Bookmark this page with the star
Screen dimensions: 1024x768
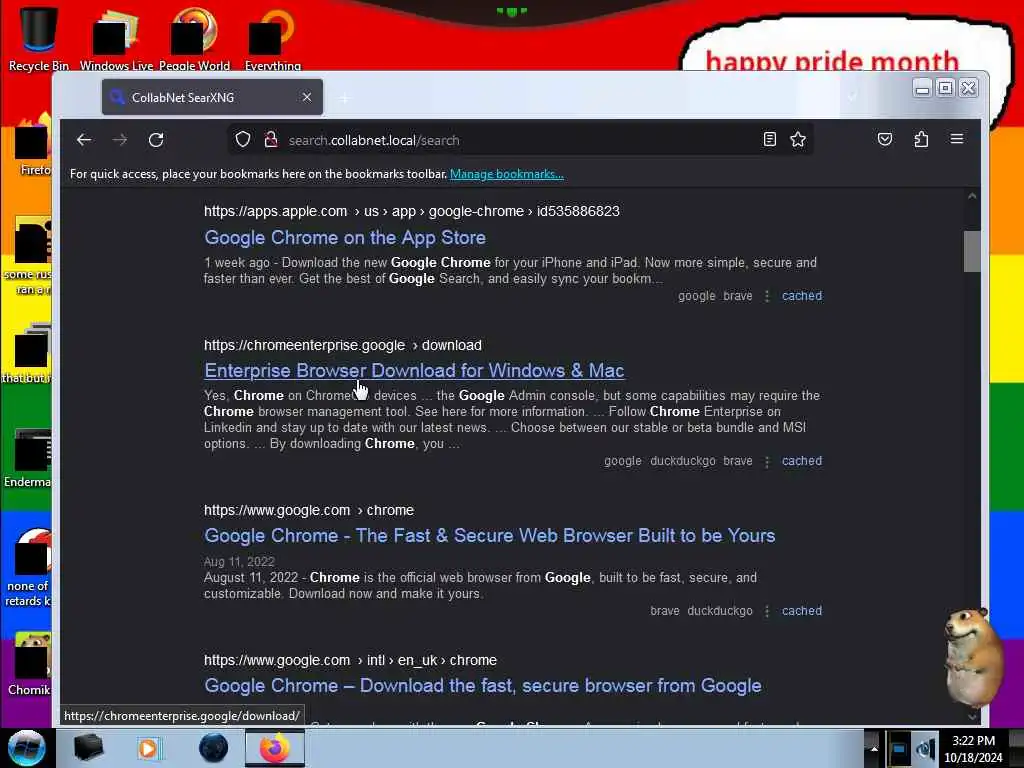coord(798,139)
